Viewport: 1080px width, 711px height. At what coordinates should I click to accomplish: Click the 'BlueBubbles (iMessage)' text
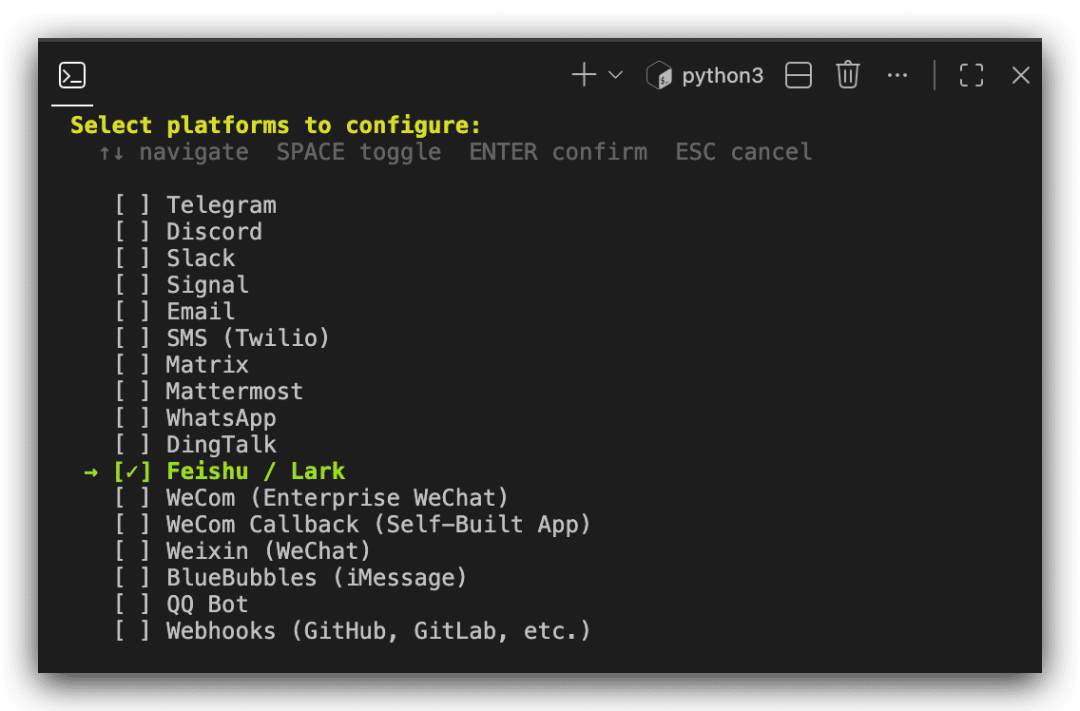pyautogui.click(x=317, y=578)
